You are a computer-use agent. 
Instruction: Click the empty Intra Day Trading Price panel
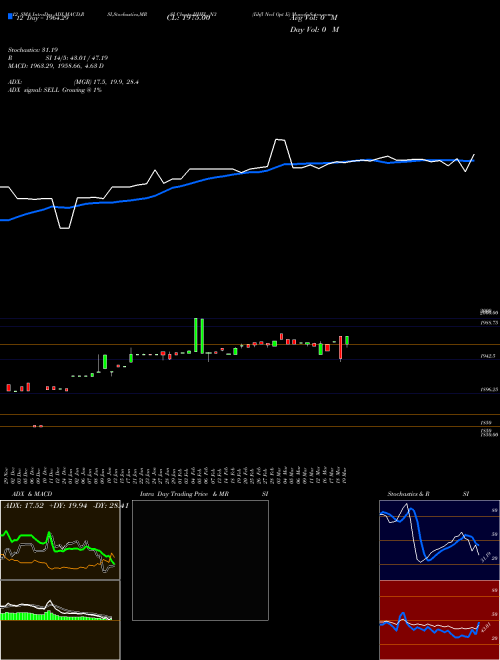(200, 560)
